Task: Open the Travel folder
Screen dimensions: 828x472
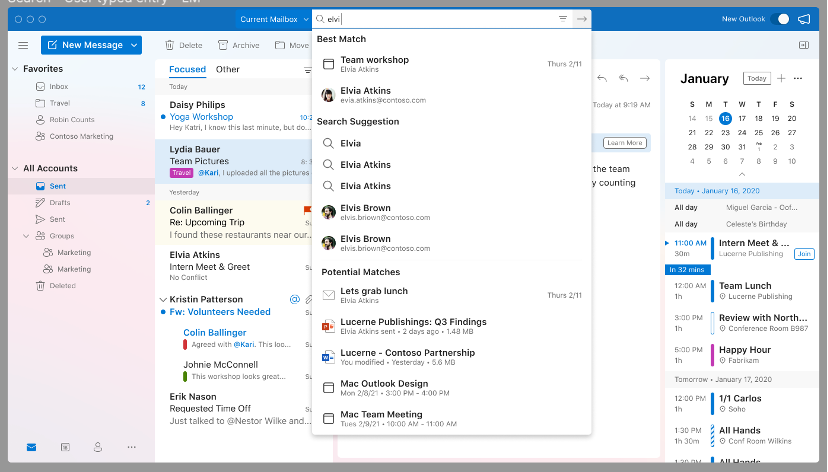Action: [x=81, y=103]
